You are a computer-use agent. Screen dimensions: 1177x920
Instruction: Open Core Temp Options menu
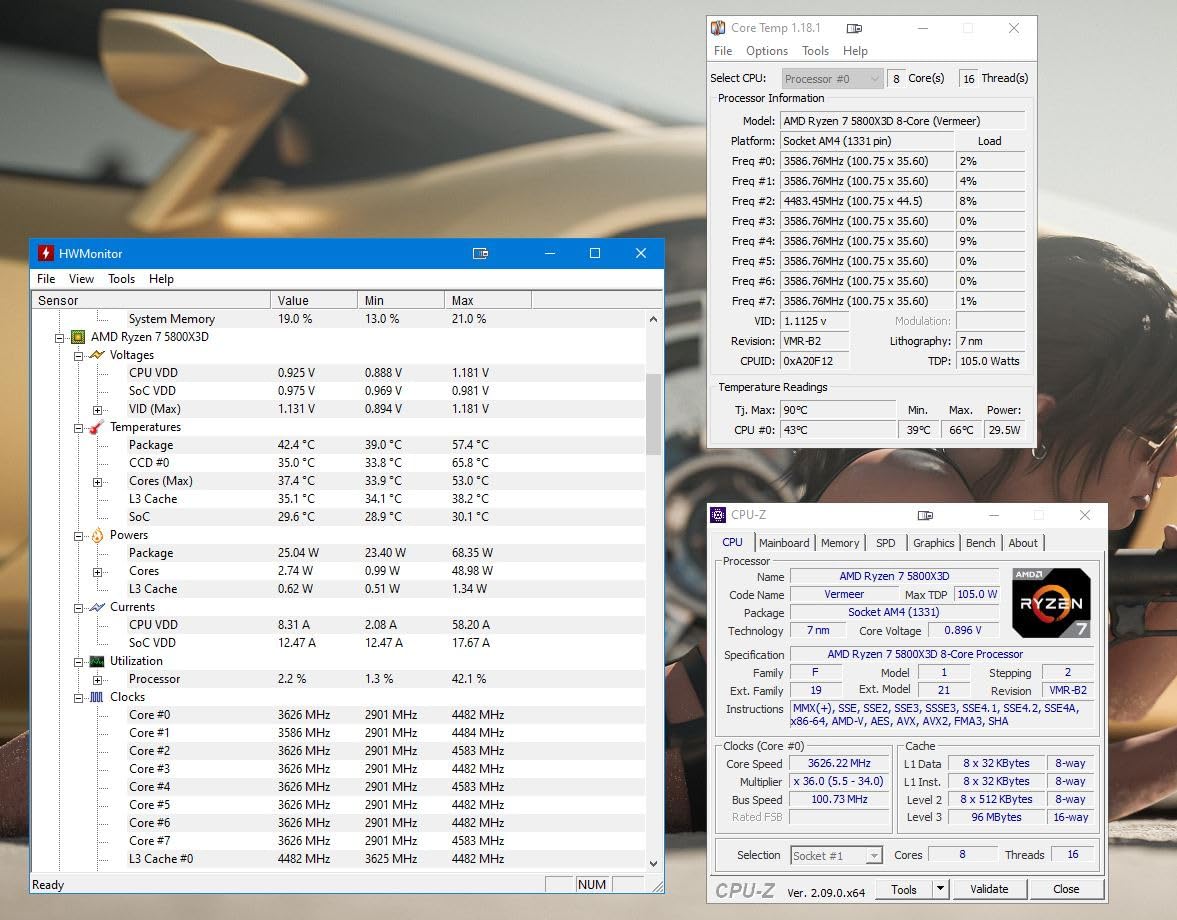click(766, 50)
